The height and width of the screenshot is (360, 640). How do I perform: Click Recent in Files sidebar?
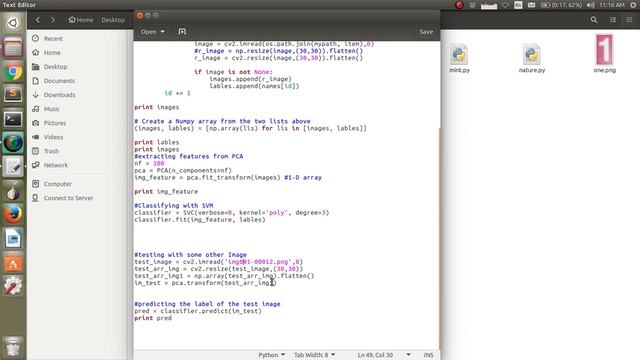[x=53, y=38]
